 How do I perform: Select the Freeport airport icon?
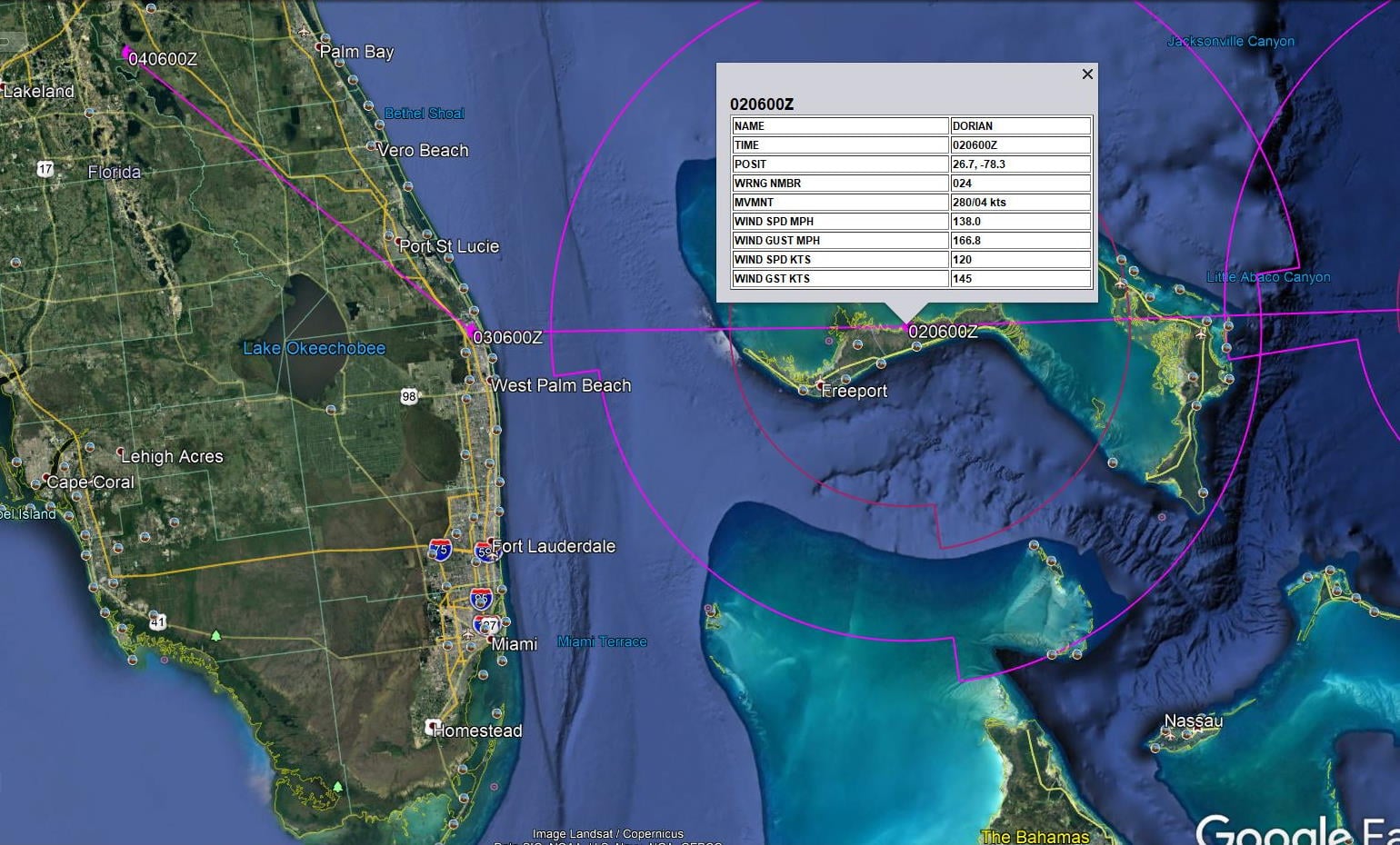click(x=821, y=383)
